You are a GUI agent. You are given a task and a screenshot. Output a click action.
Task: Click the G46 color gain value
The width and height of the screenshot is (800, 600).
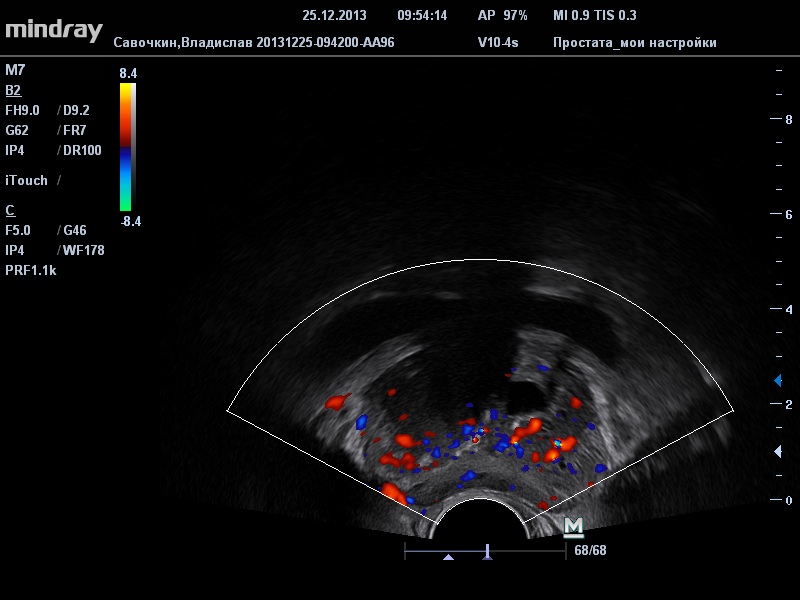click(x=74, y=230)
